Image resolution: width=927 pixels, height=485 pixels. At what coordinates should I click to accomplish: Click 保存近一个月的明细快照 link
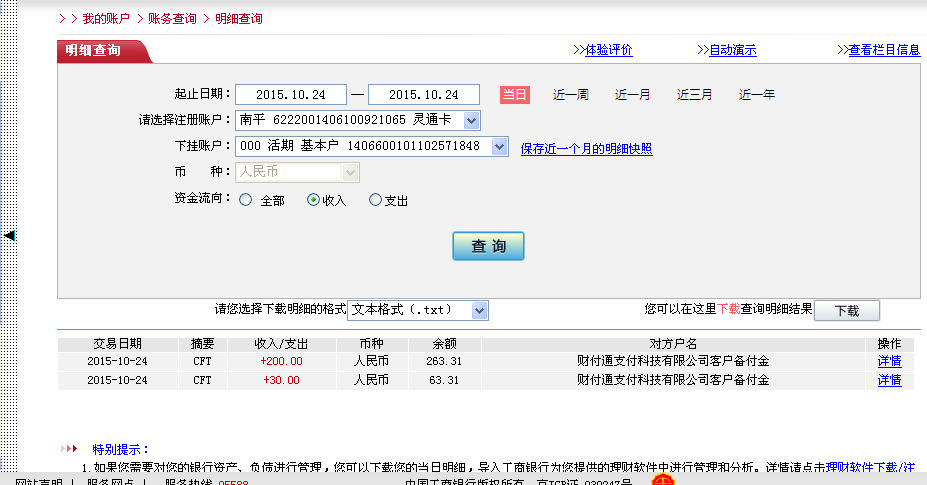[x=586, y=148]
